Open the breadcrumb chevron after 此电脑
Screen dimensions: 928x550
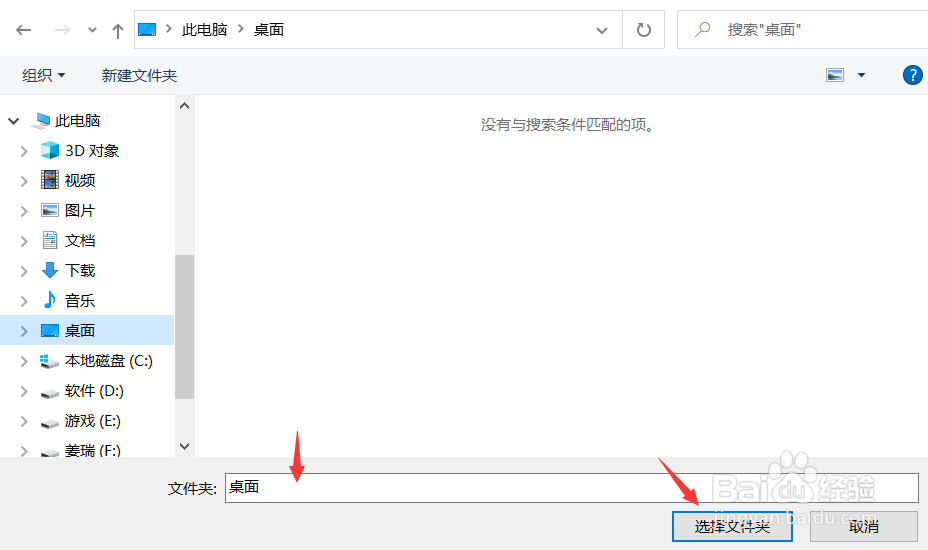240,29
